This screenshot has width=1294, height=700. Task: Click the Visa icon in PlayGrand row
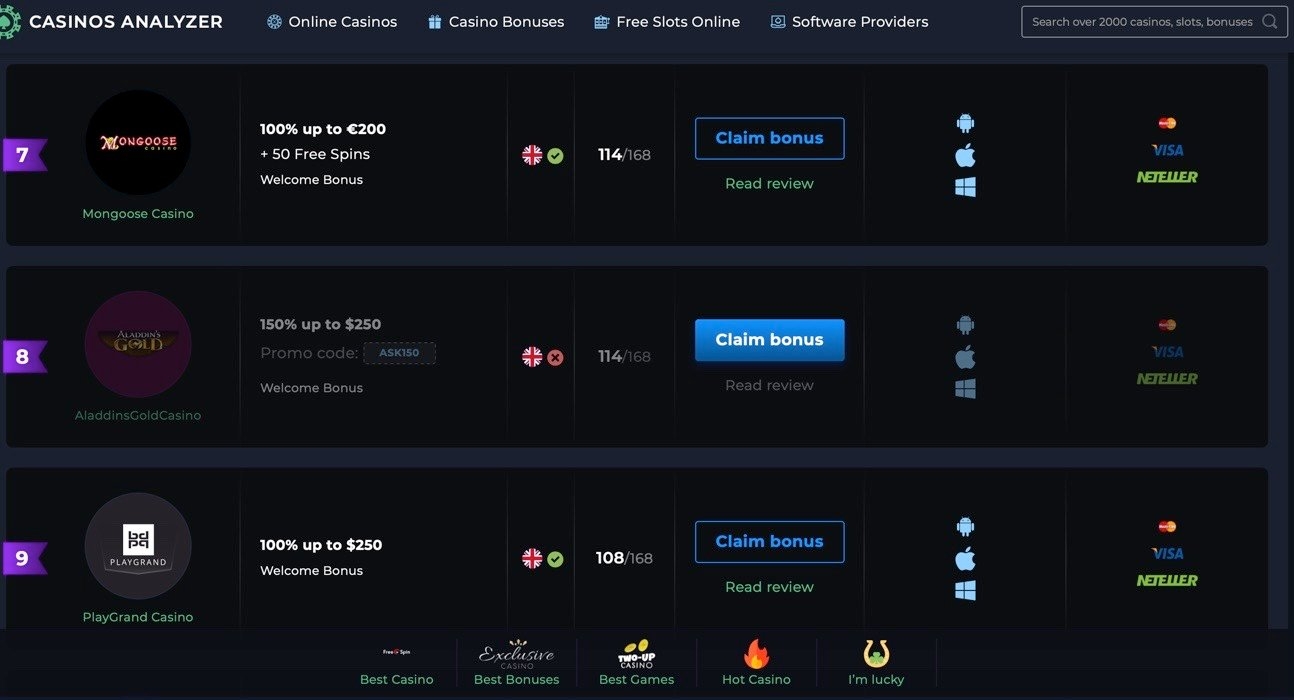click(1167, 554)
